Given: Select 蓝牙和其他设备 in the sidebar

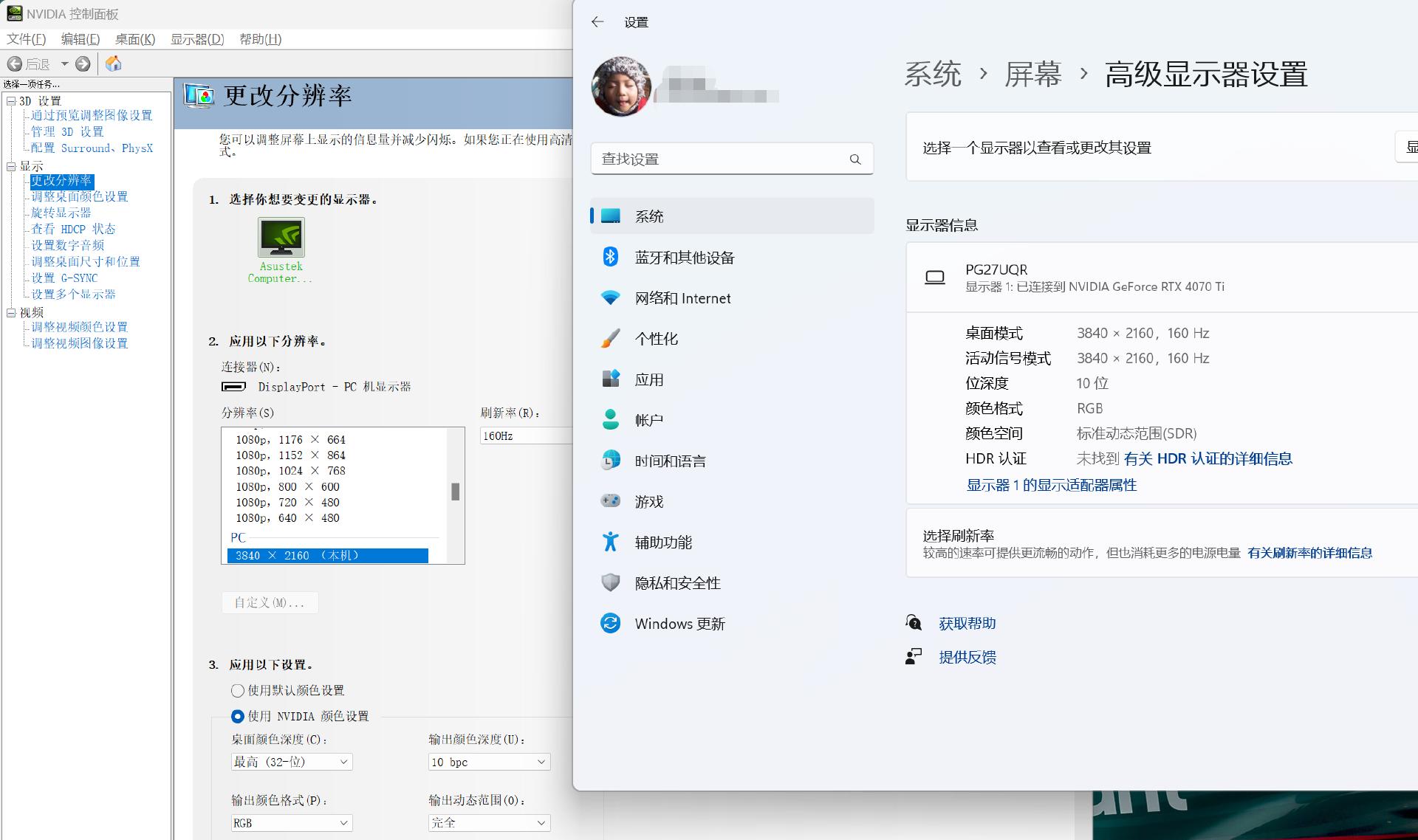Looking at the screenshot, I should [683, 257].
